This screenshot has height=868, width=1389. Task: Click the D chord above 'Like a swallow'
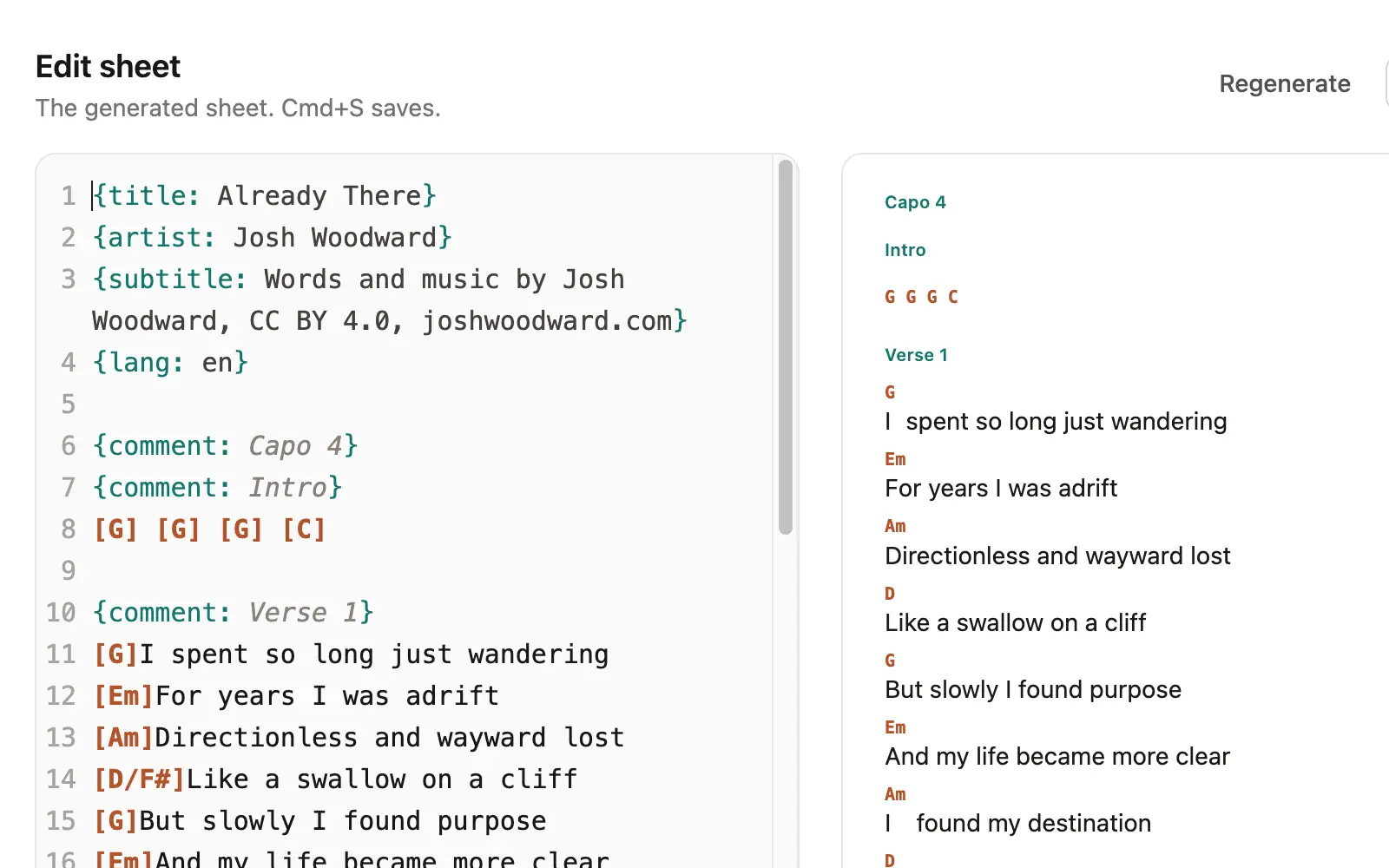click(x=890, y=594)
